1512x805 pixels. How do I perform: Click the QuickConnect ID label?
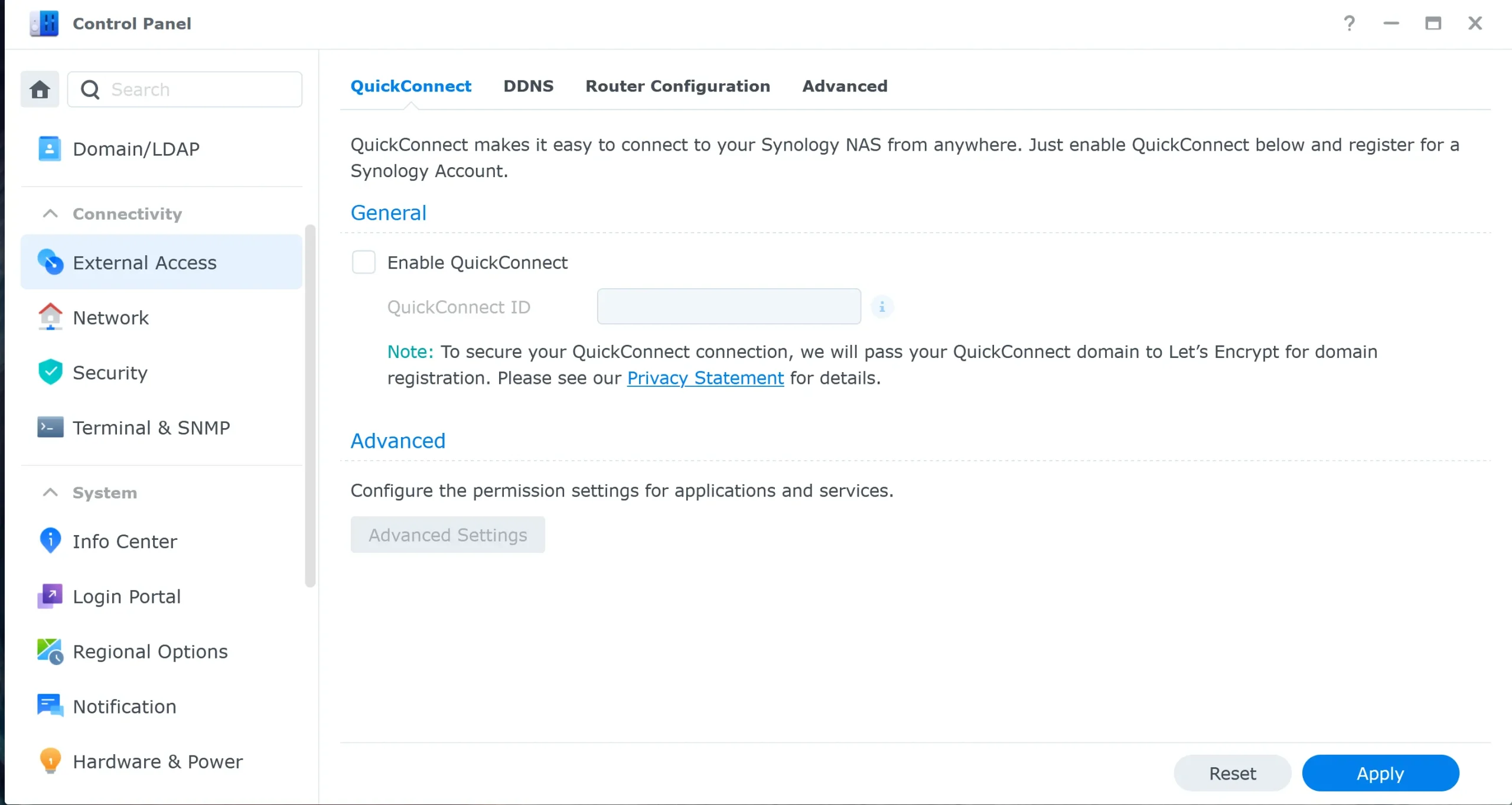(459, 307)
